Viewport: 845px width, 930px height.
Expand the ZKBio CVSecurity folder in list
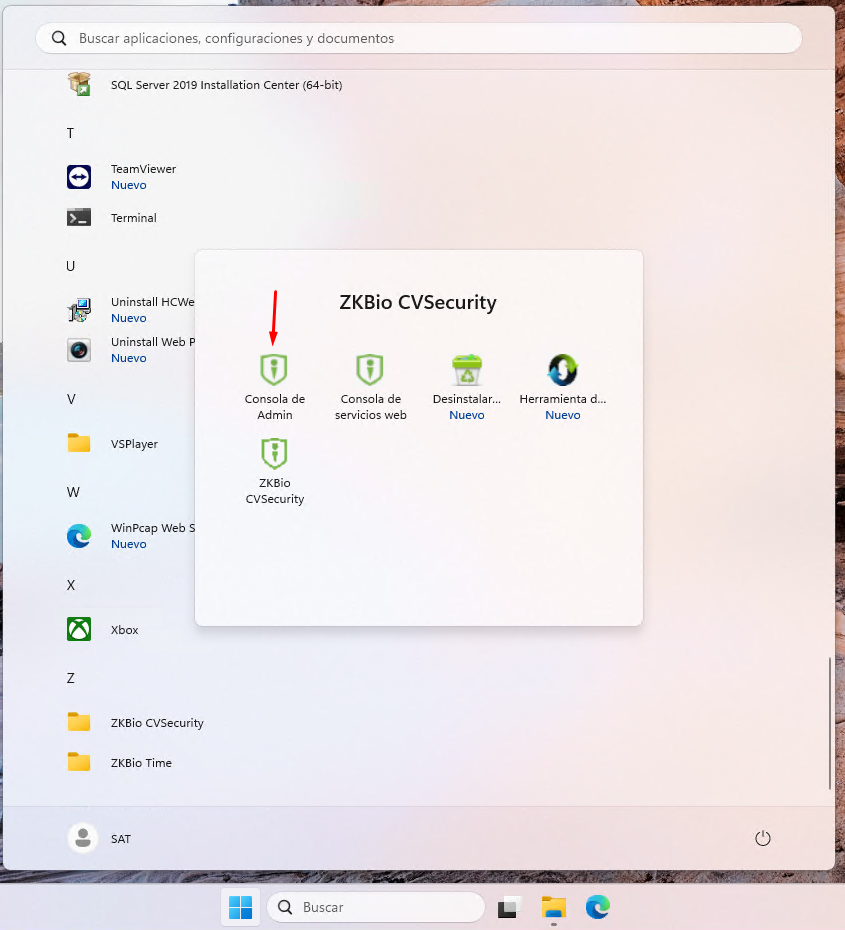[79, 722]
